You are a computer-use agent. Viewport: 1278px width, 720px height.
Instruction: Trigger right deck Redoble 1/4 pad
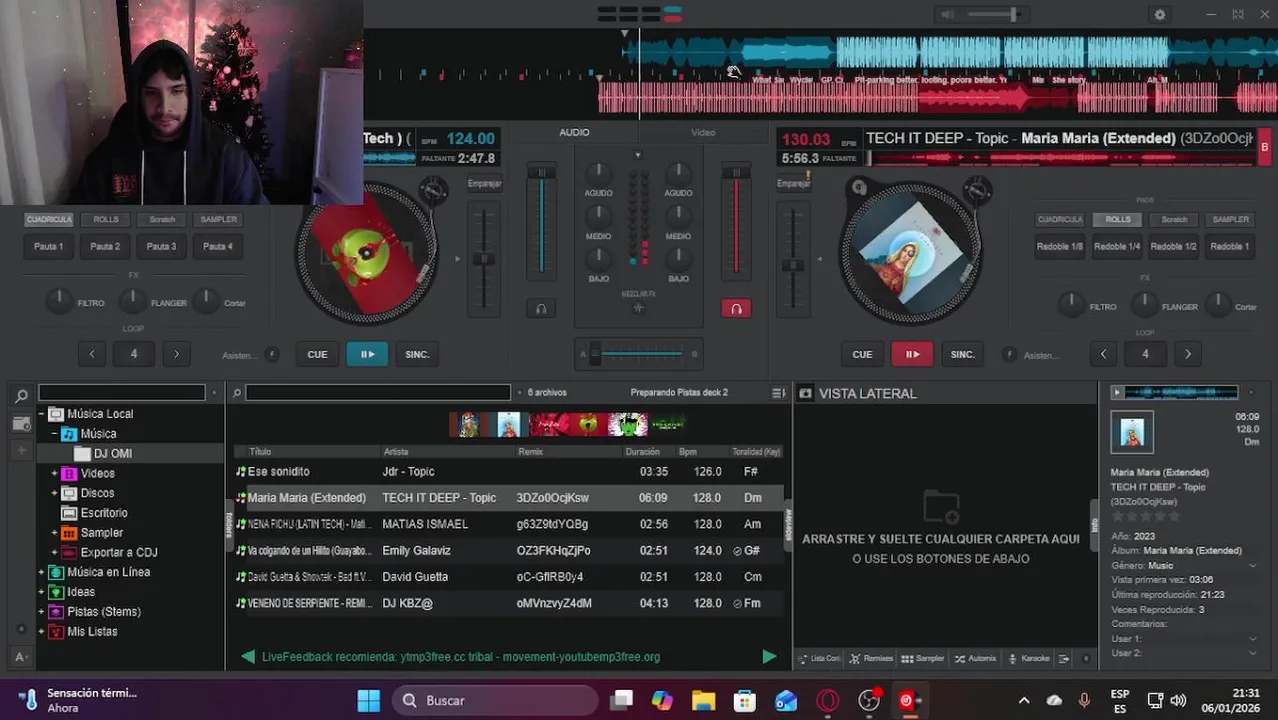click(1117, 246)
